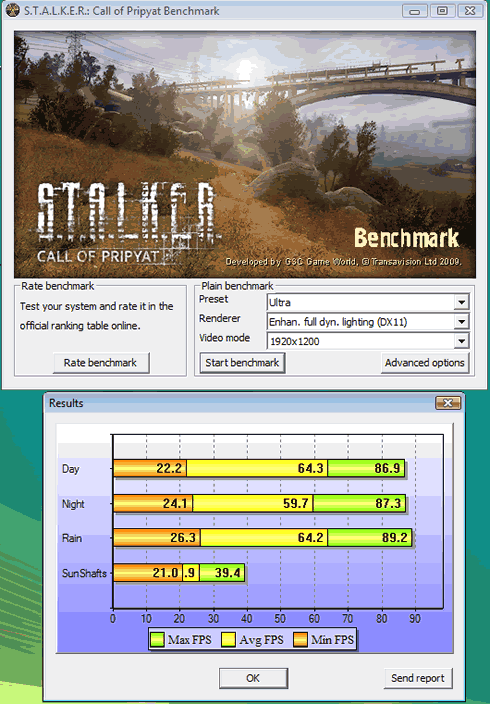Click the Rate benchmark button

click(x=101, y=362)
